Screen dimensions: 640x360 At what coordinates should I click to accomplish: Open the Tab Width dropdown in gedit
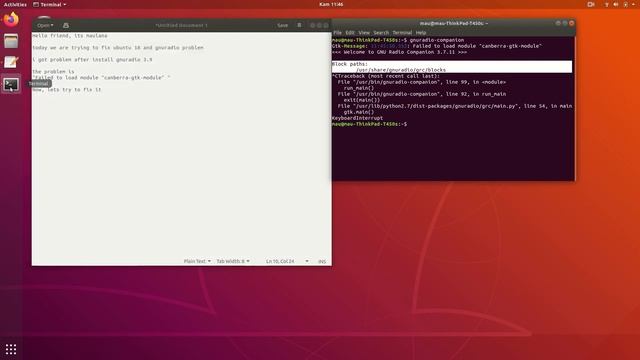(233, 261)
